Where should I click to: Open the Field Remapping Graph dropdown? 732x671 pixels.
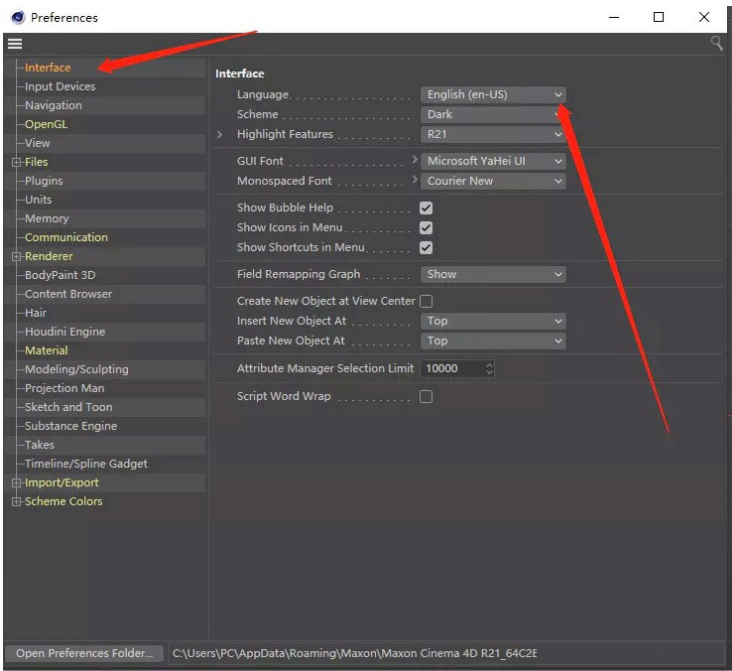[x=493, y=274]
